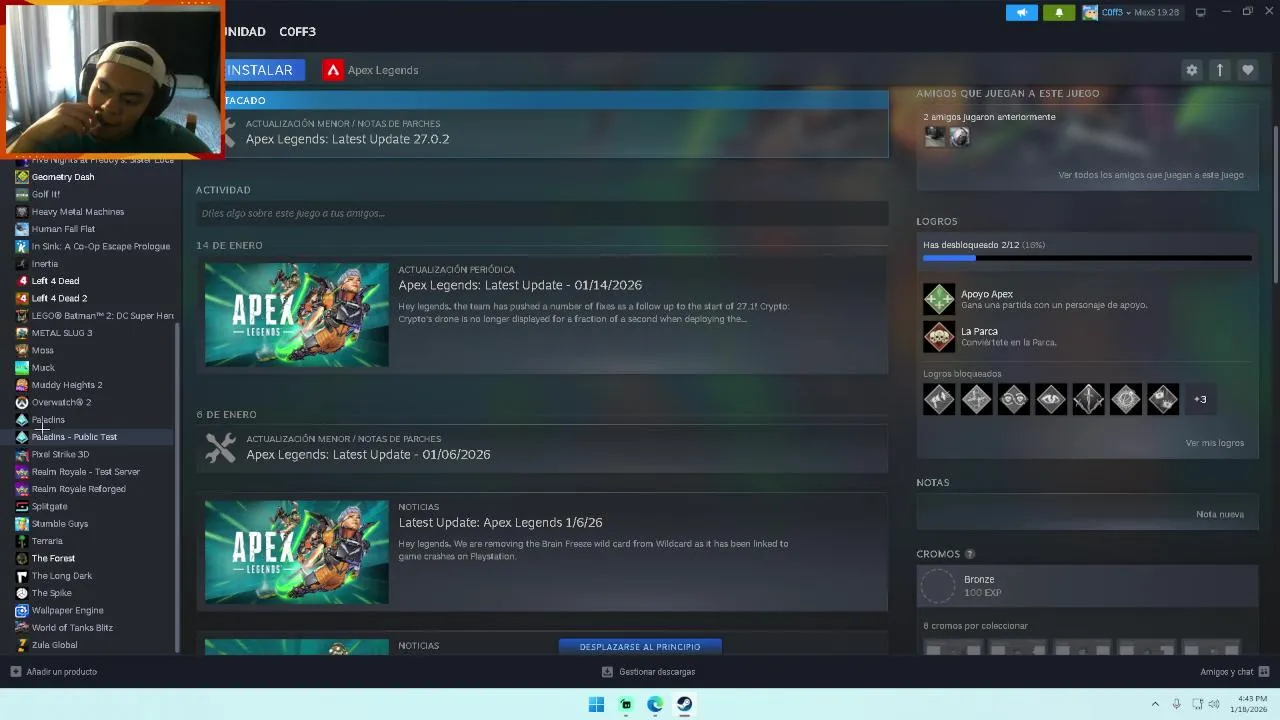Image resolution: width=1280 pixels, height=720 pixels.
Task: Expand the +3 more locked achievements
Action: (1200, 399)
